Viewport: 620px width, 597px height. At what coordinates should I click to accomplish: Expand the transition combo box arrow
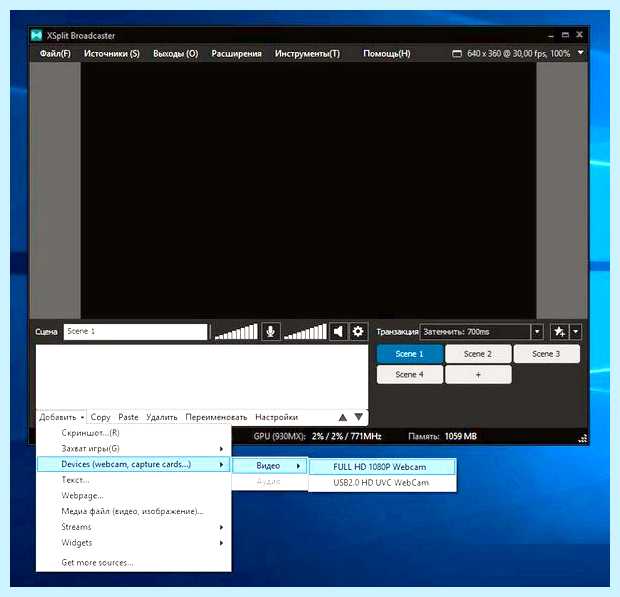[x=537, y=332]
